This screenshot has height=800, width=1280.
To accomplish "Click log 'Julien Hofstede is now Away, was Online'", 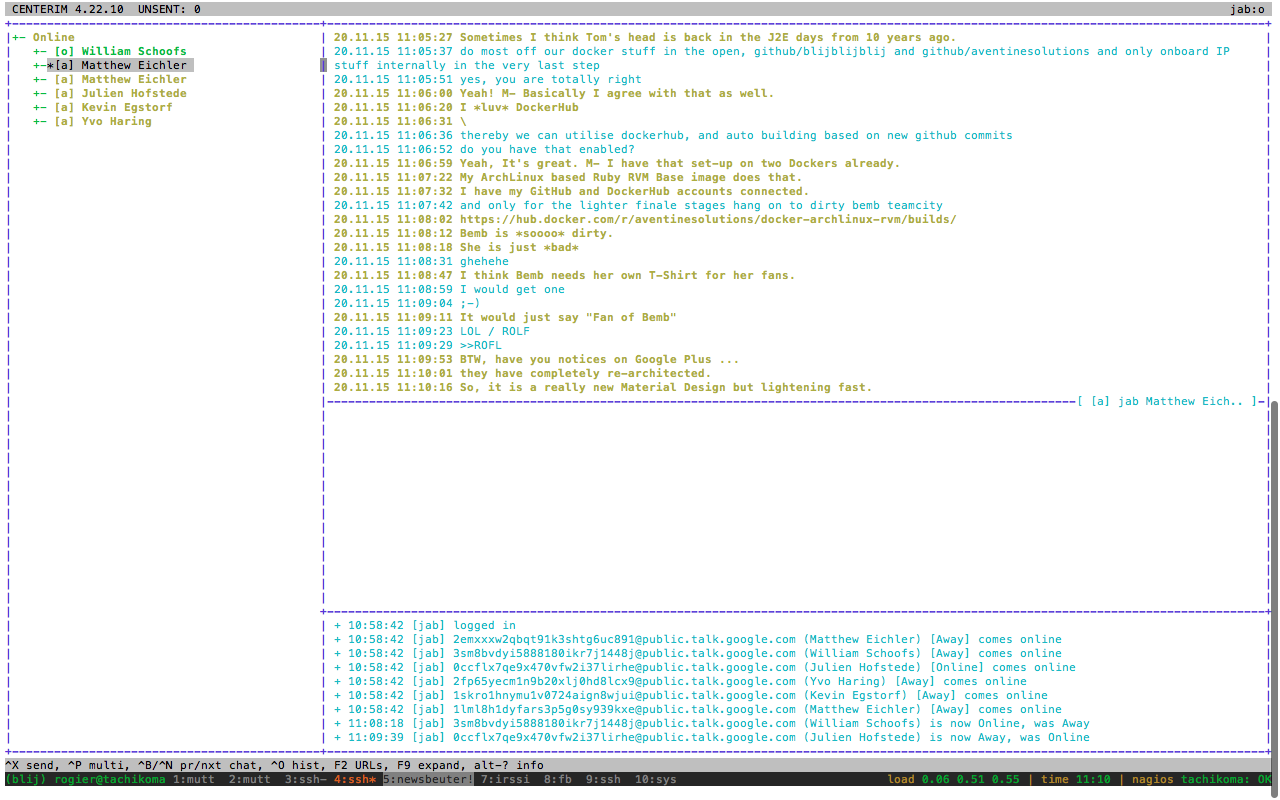I will pyautogui.click(x=712, y=737).
